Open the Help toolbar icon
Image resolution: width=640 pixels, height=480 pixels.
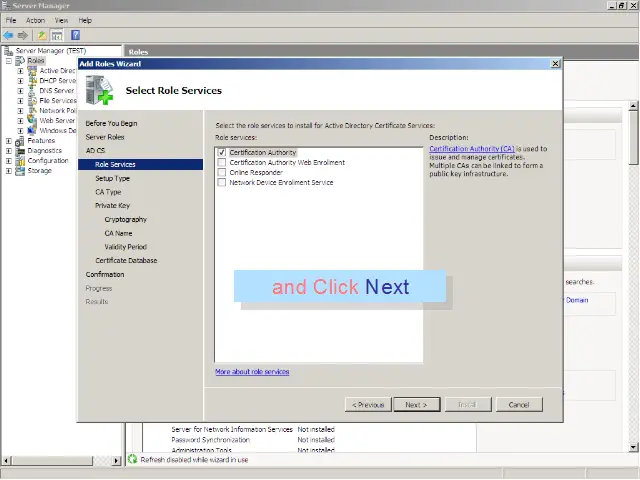click(76, 35)
